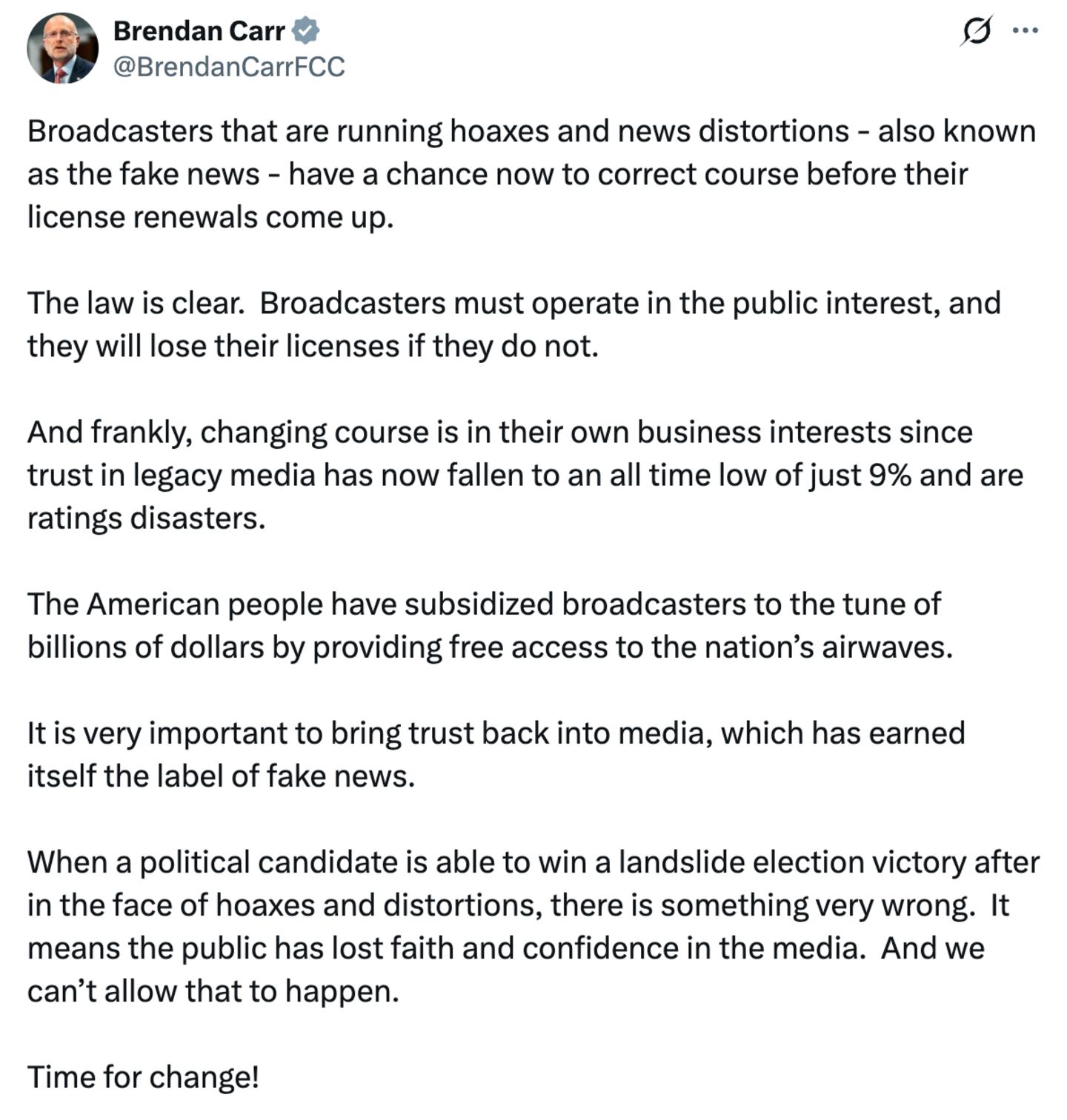This screenshot has width=1067, height=1120.
Task: Click the words 'billions of dollars'
Action: [145, 647]
